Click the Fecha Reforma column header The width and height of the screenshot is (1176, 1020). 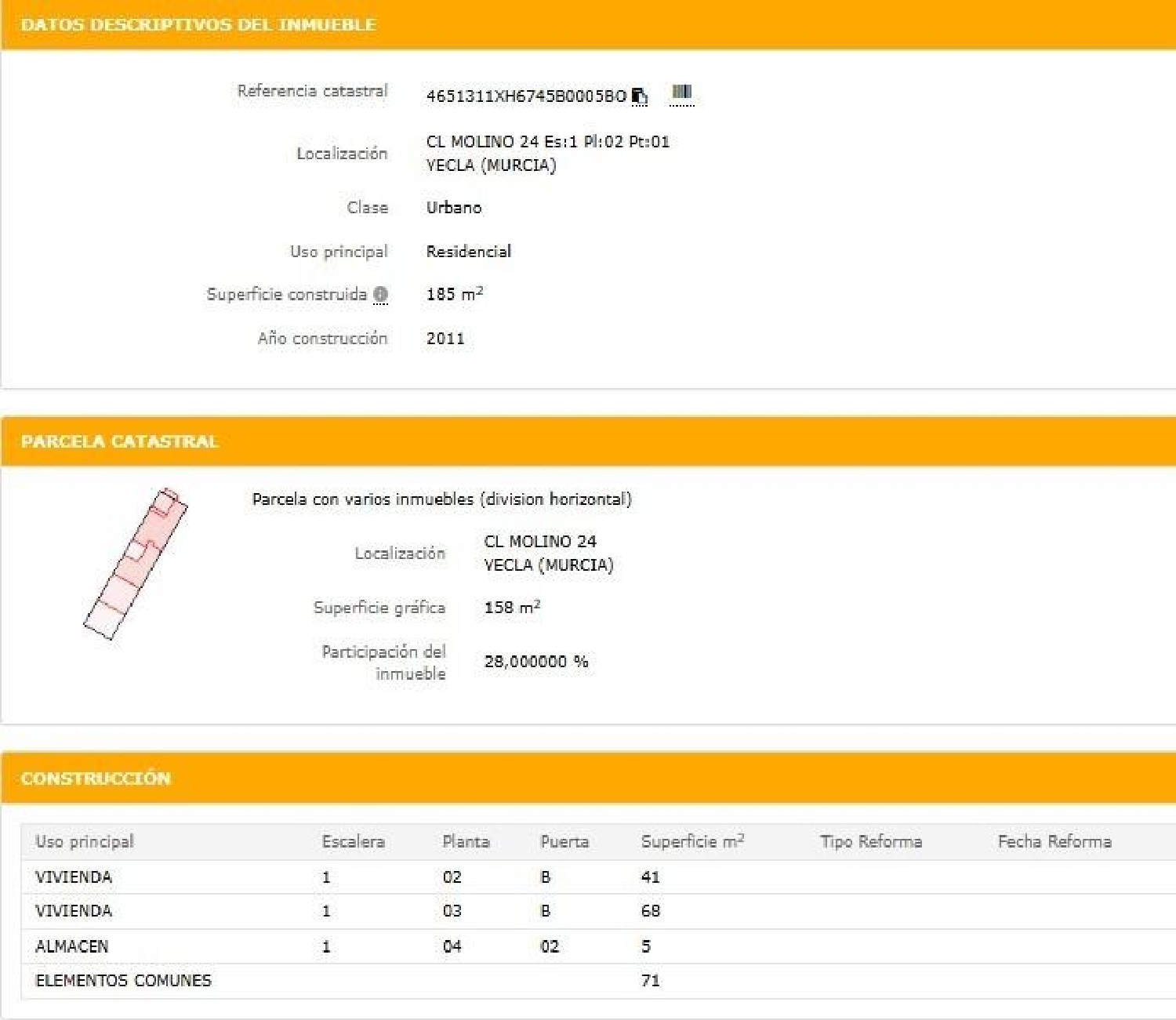pos(1054,842)
